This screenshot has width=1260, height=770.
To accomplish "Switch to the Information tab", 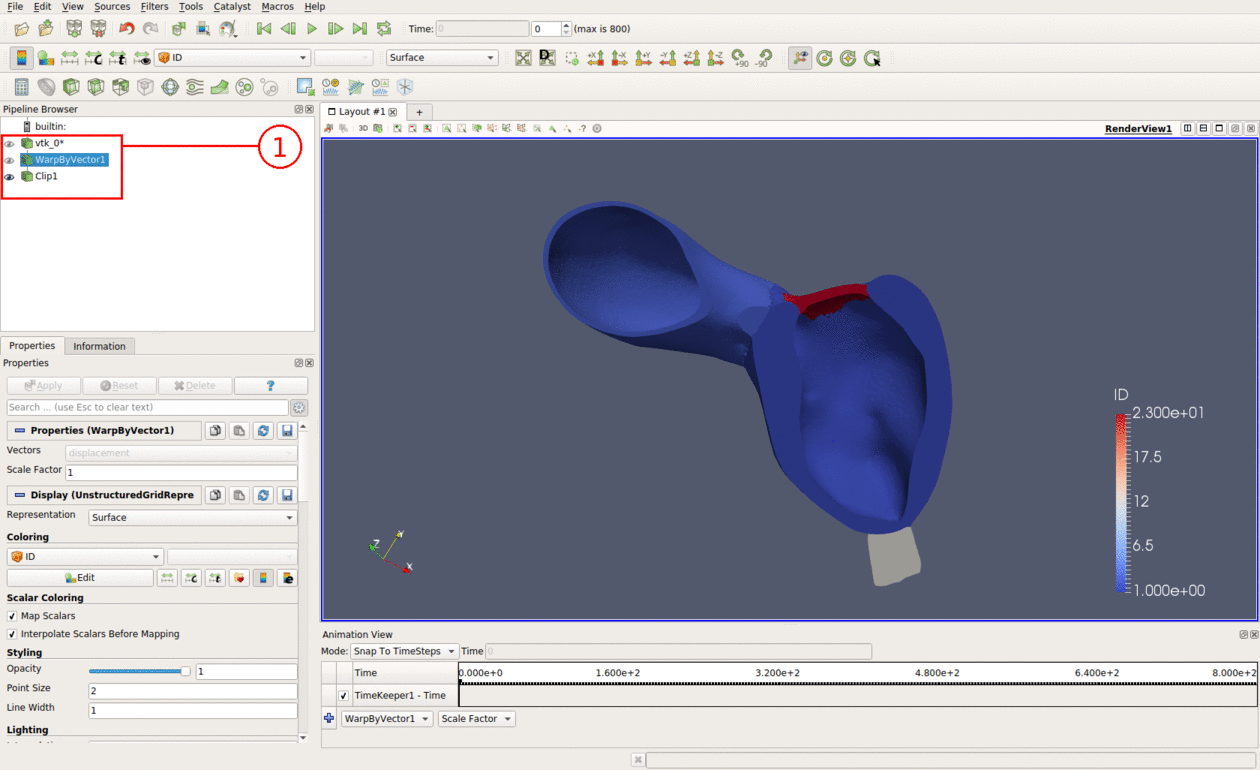I will pyautogui.click(x=99, y=346).
